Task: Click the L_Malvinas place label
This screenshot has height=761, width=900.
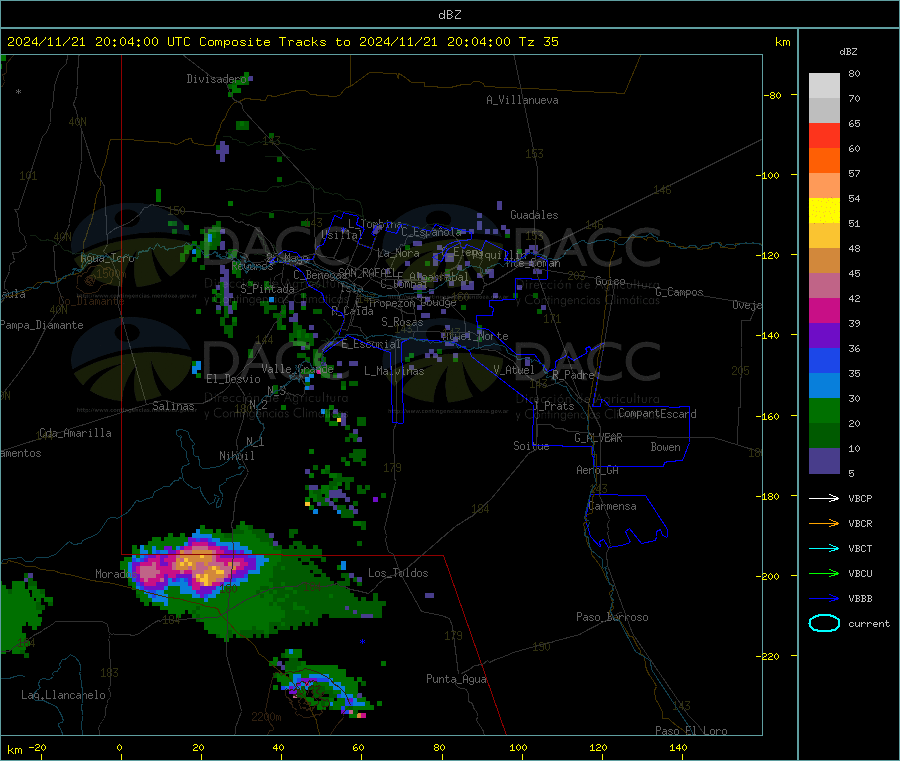Action: pos(394,371)
